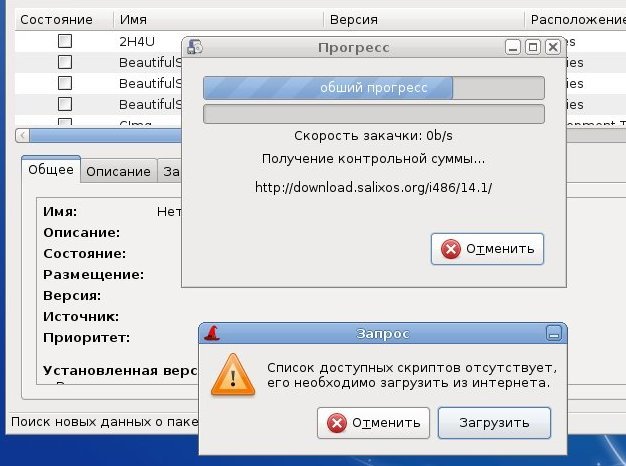This screenshot has height=466, width=626.
Task: Sort the package list by Имя column
Action: (218, 20)
